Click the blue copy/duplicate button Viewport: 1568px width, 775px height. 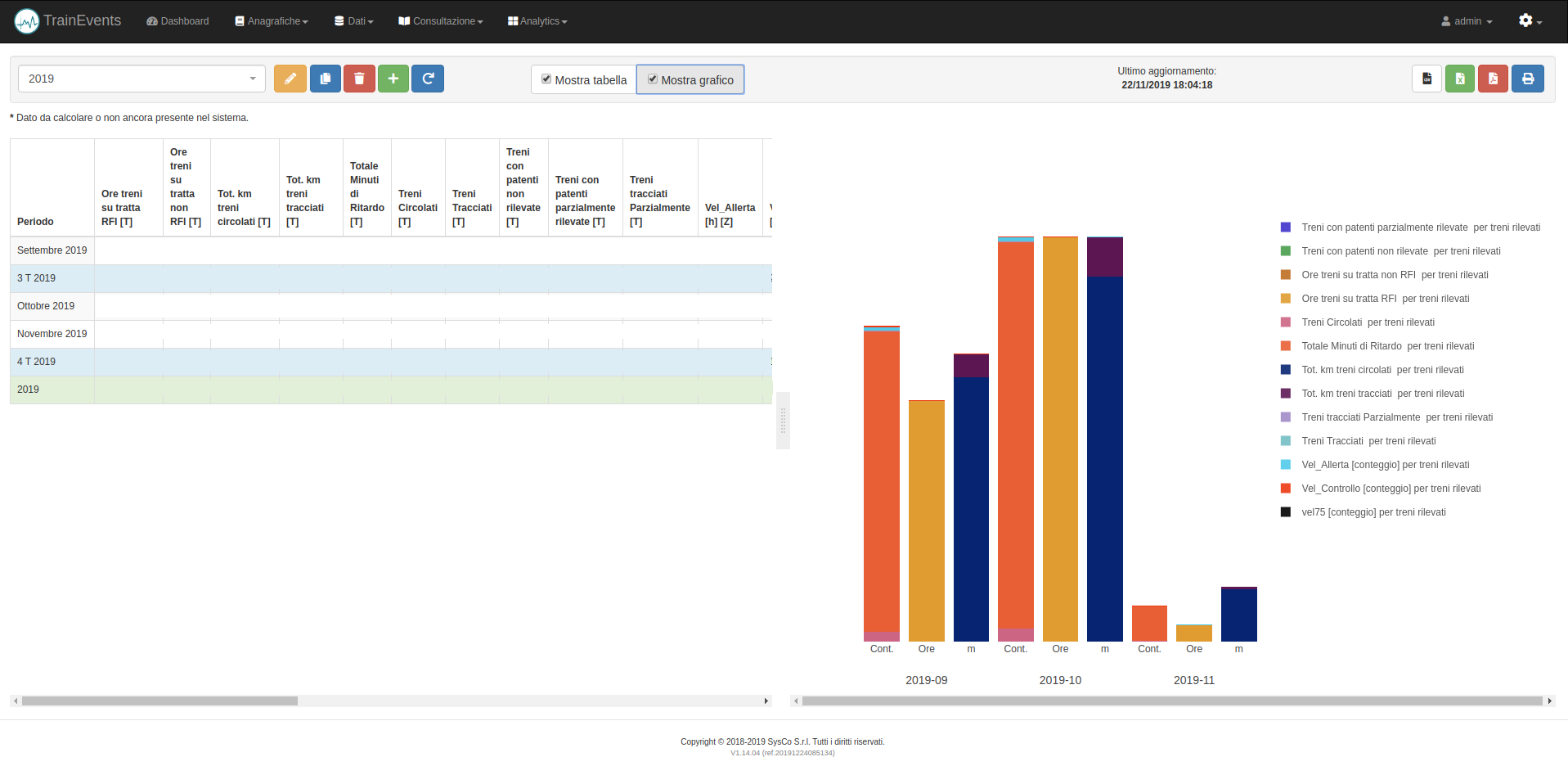pyautogui.click(x=326, y=79)
